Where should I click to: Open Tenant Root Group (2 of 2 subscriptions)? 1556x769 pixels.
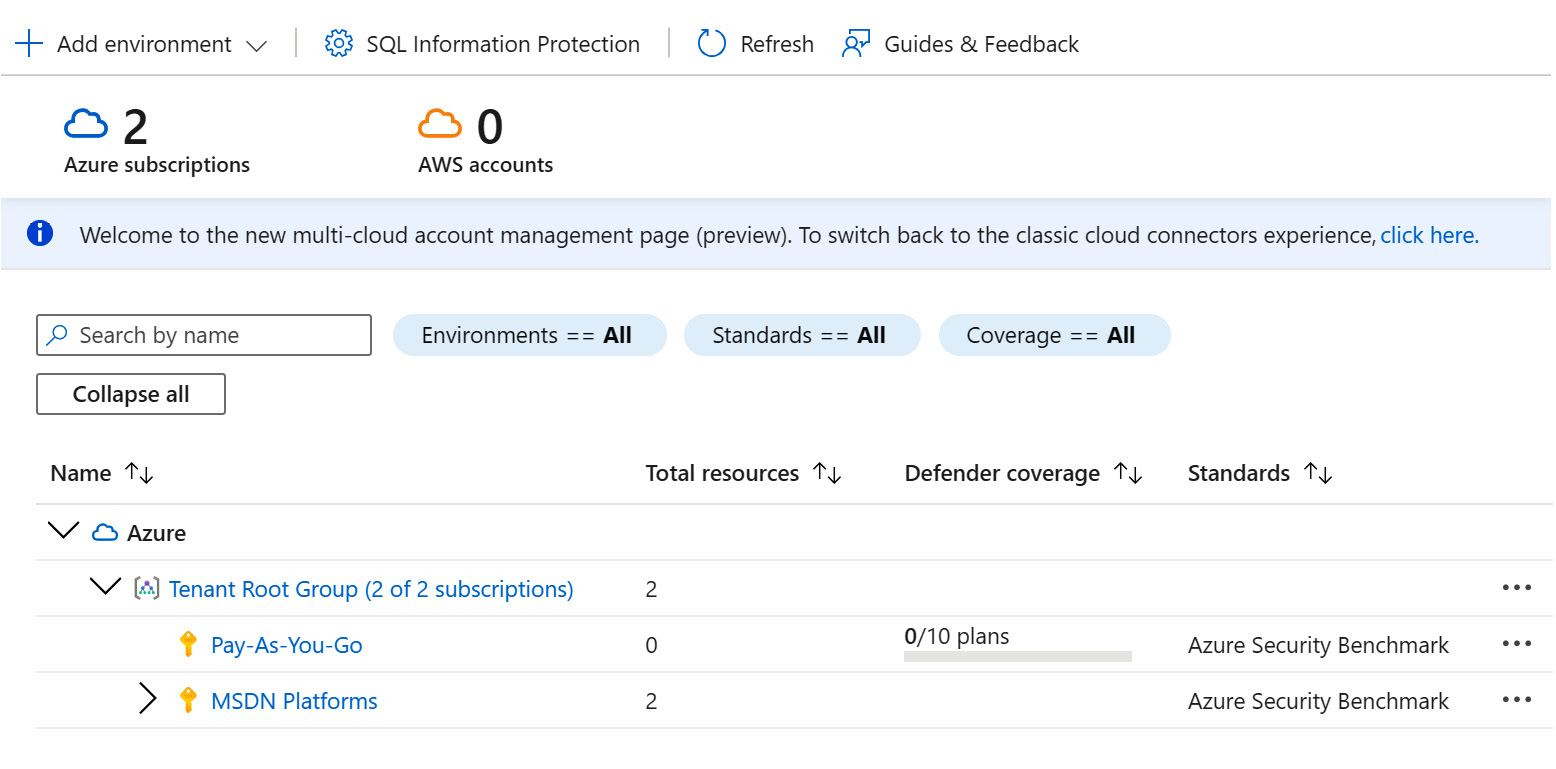click(371, 589)
